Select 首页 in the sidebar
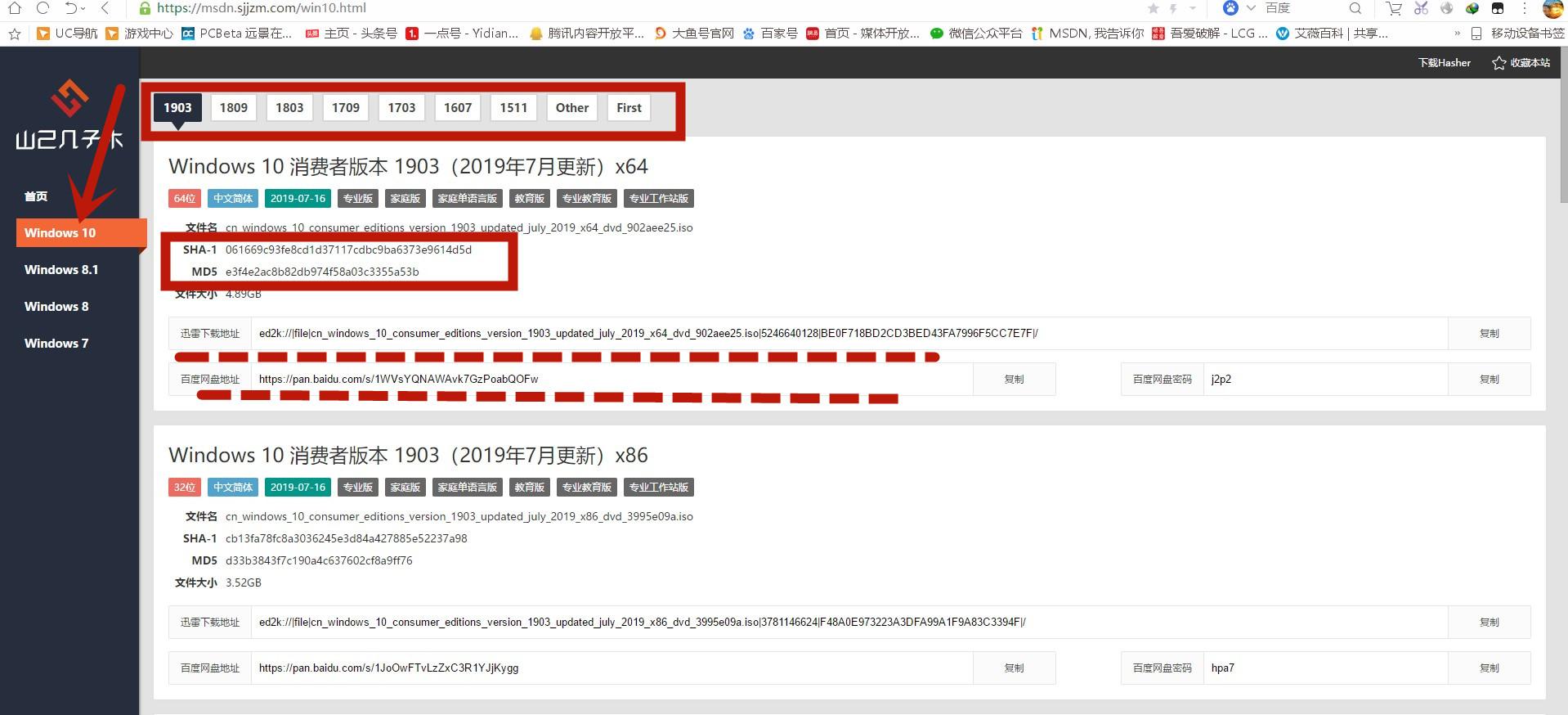1568x715 pixels. pos(36,196)
